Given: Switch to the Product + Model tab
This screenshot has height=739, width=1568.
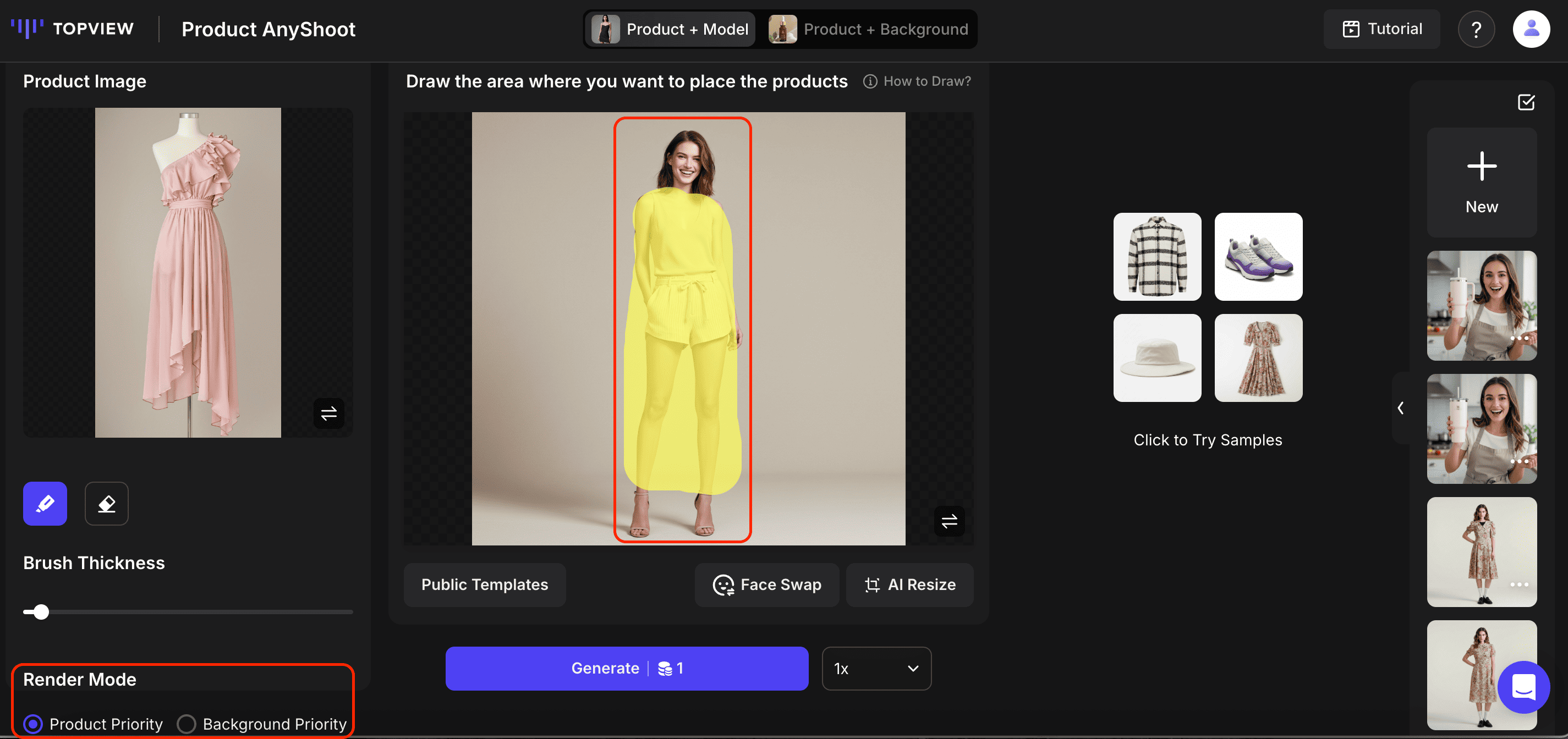Looking at the screenshot, I should [670, 29].
